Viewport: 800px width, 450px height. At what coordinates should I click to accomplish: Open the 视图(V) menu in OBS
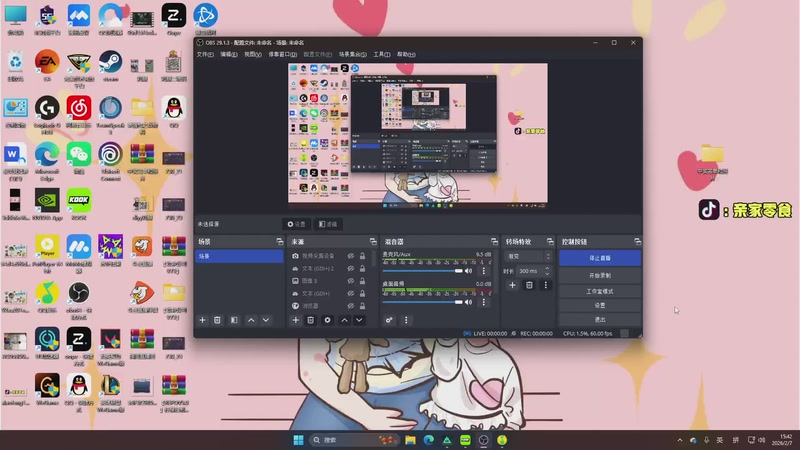click(x=253, y=54)
